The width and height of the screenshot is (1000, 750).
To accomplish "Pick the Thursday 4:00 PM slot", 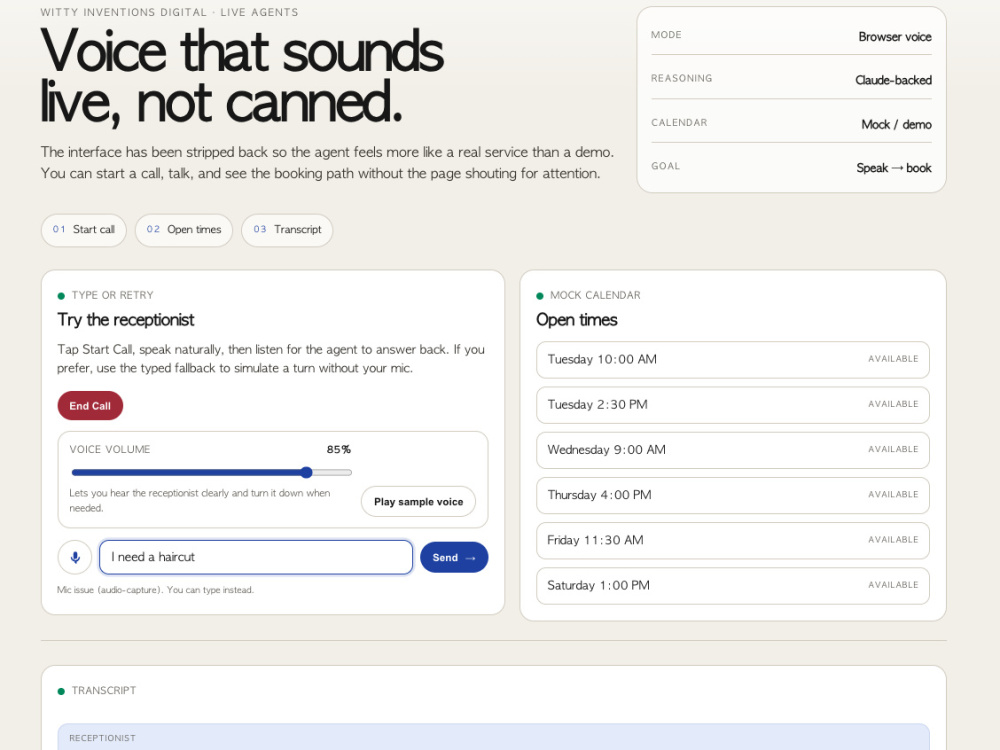I will (x=733, y=496).
